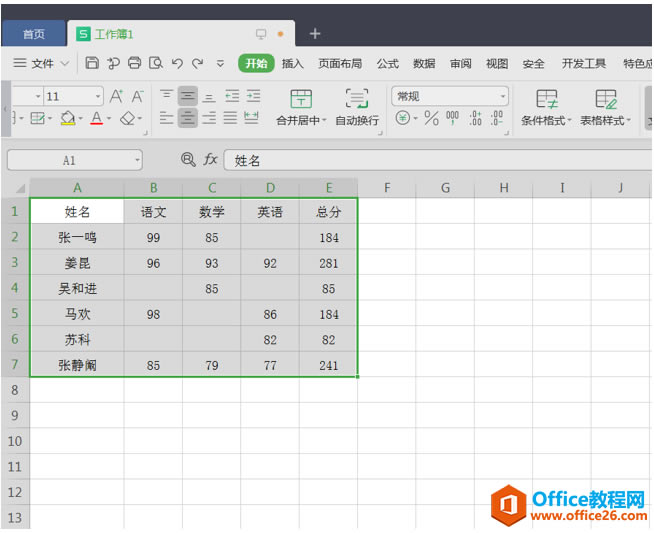This screenshot has width=654, height=533.
Task: Open the font size 11 dropdown
Action: coord(98,97)
